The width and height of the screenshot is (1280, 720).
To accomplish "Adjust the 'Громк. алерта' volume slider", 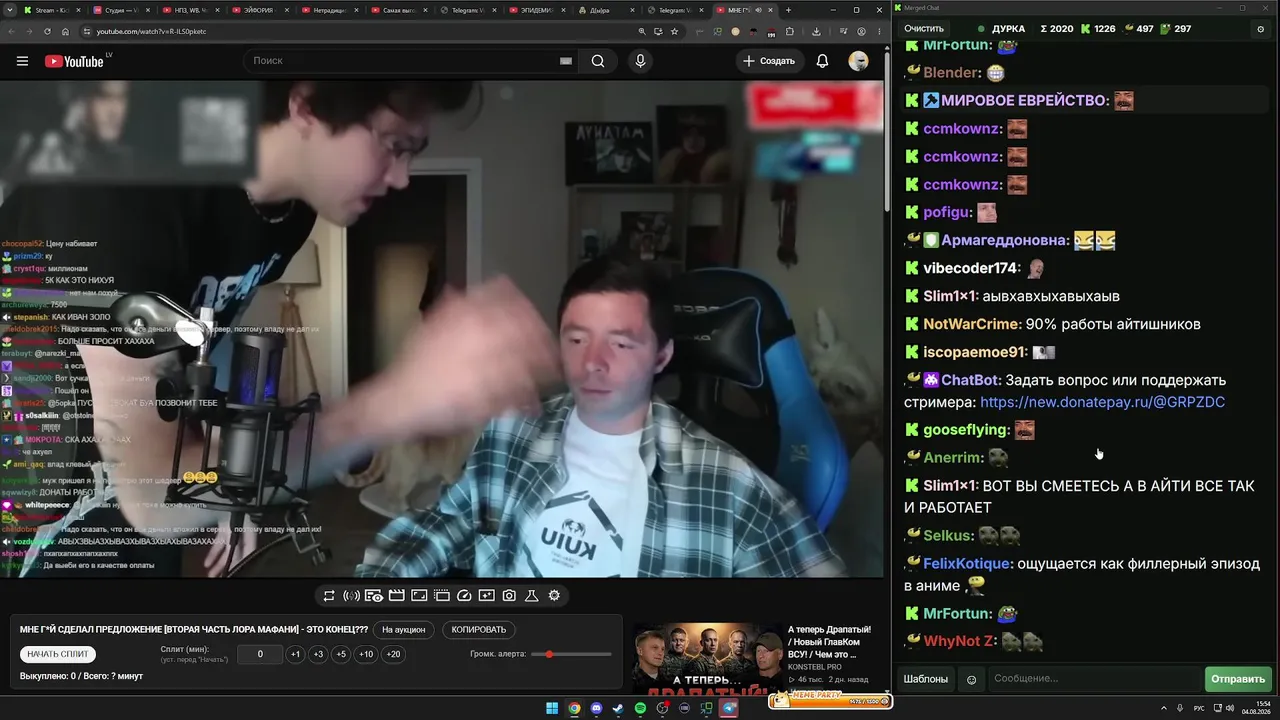I will [571, 654].
